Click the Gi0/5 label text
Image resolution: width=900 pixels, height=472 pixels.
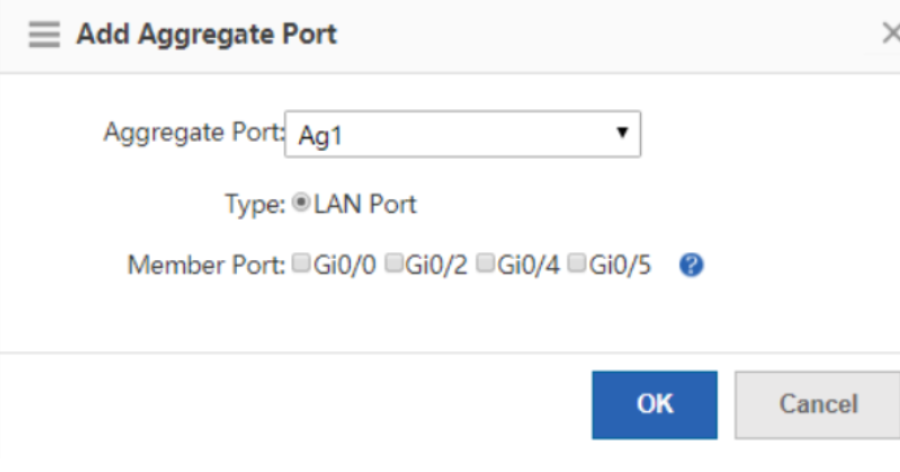[x=620, y=265]
